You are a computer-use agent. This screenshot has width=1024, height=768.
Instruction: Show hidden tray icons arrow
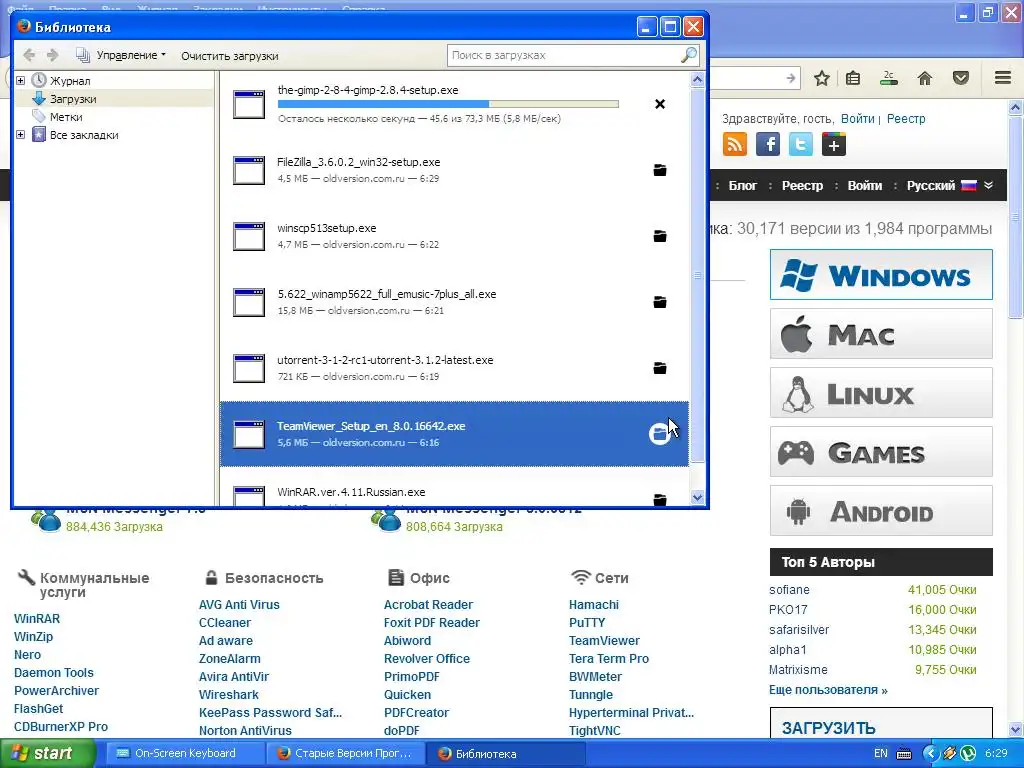930,754
